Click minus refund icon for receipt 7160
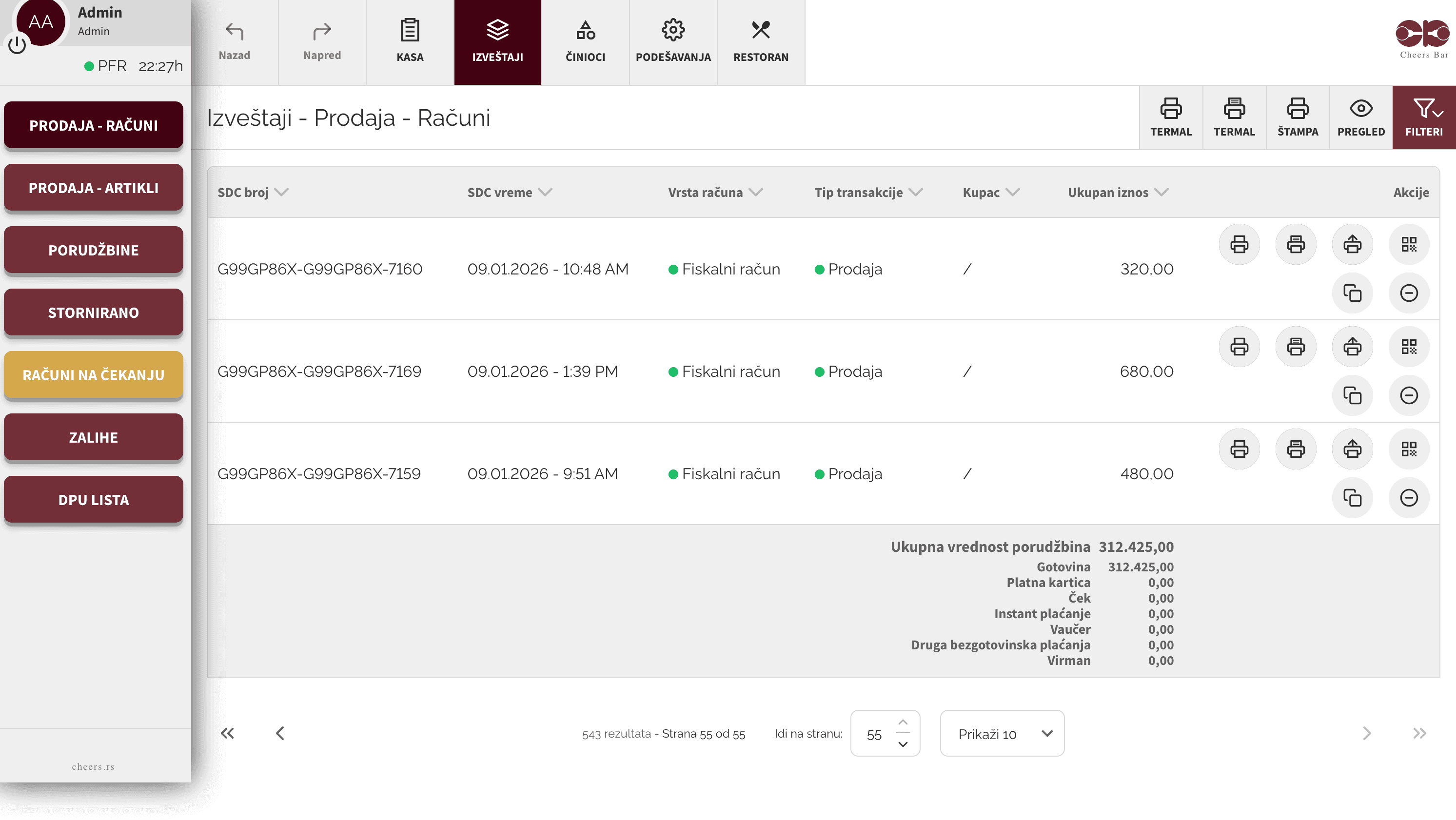1456x820 pixels. tap(1409, 293)
